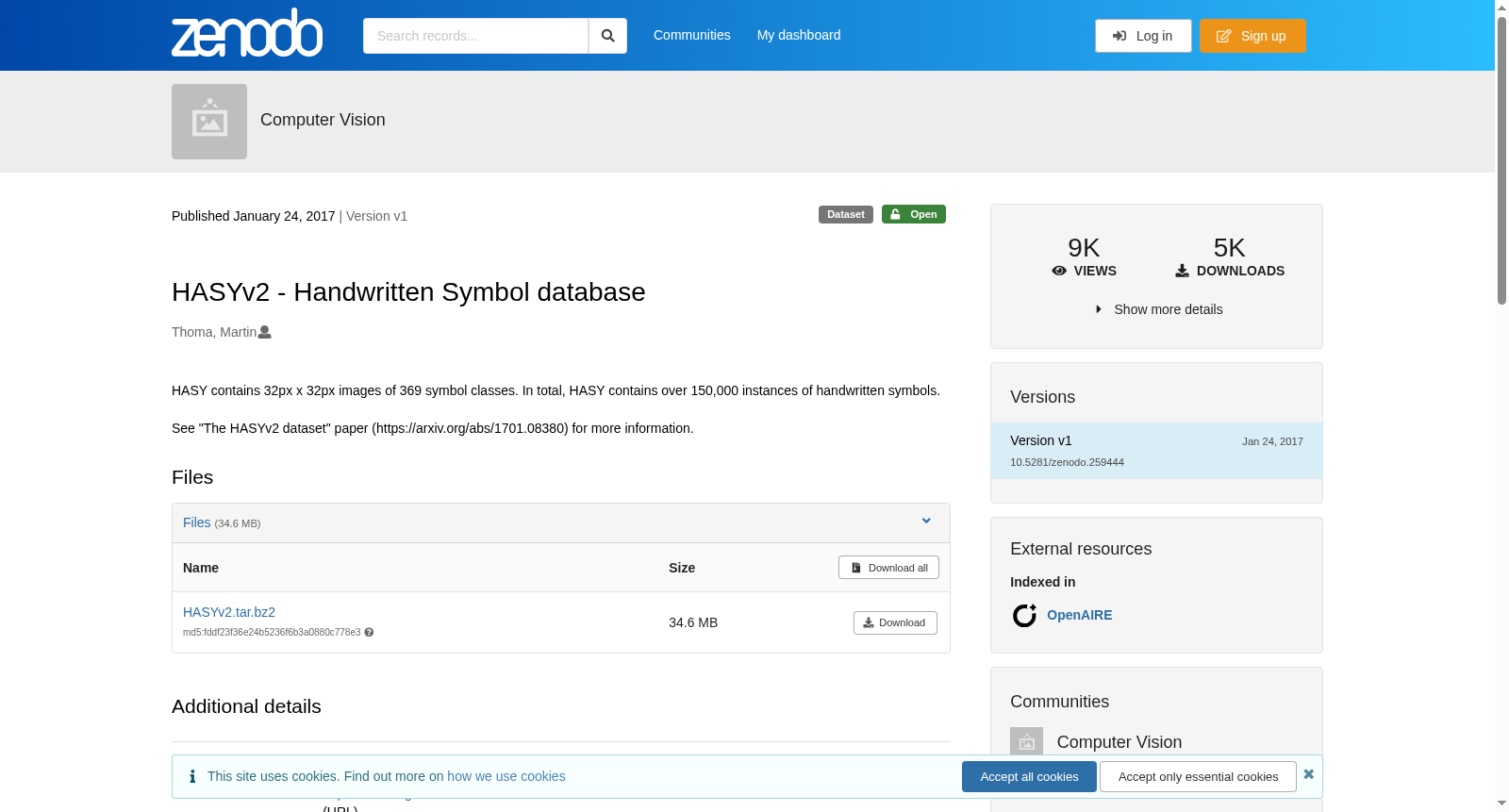Click the Sign up button
Image resolution: width=1509 pixels, height=812 pixels.
pyautogui.click(x=1252, y=36)
